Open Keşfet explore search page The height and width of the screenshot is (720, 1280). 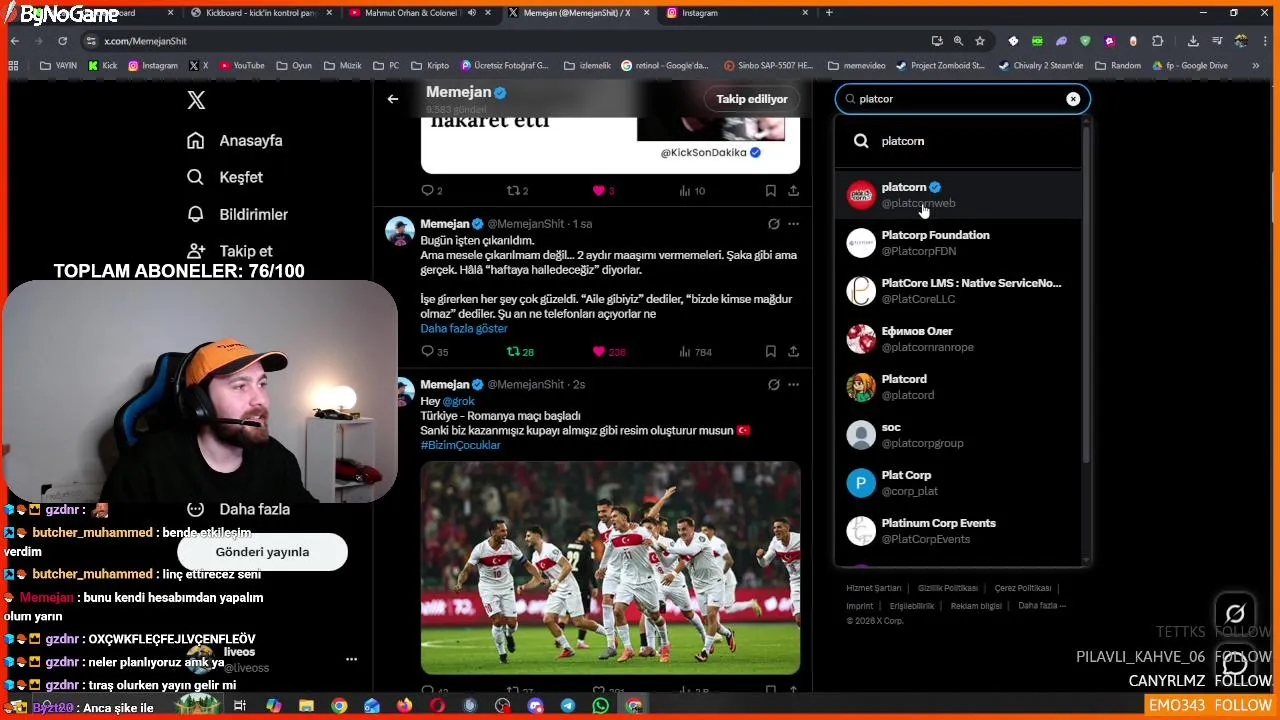click(x=225, y=177)
